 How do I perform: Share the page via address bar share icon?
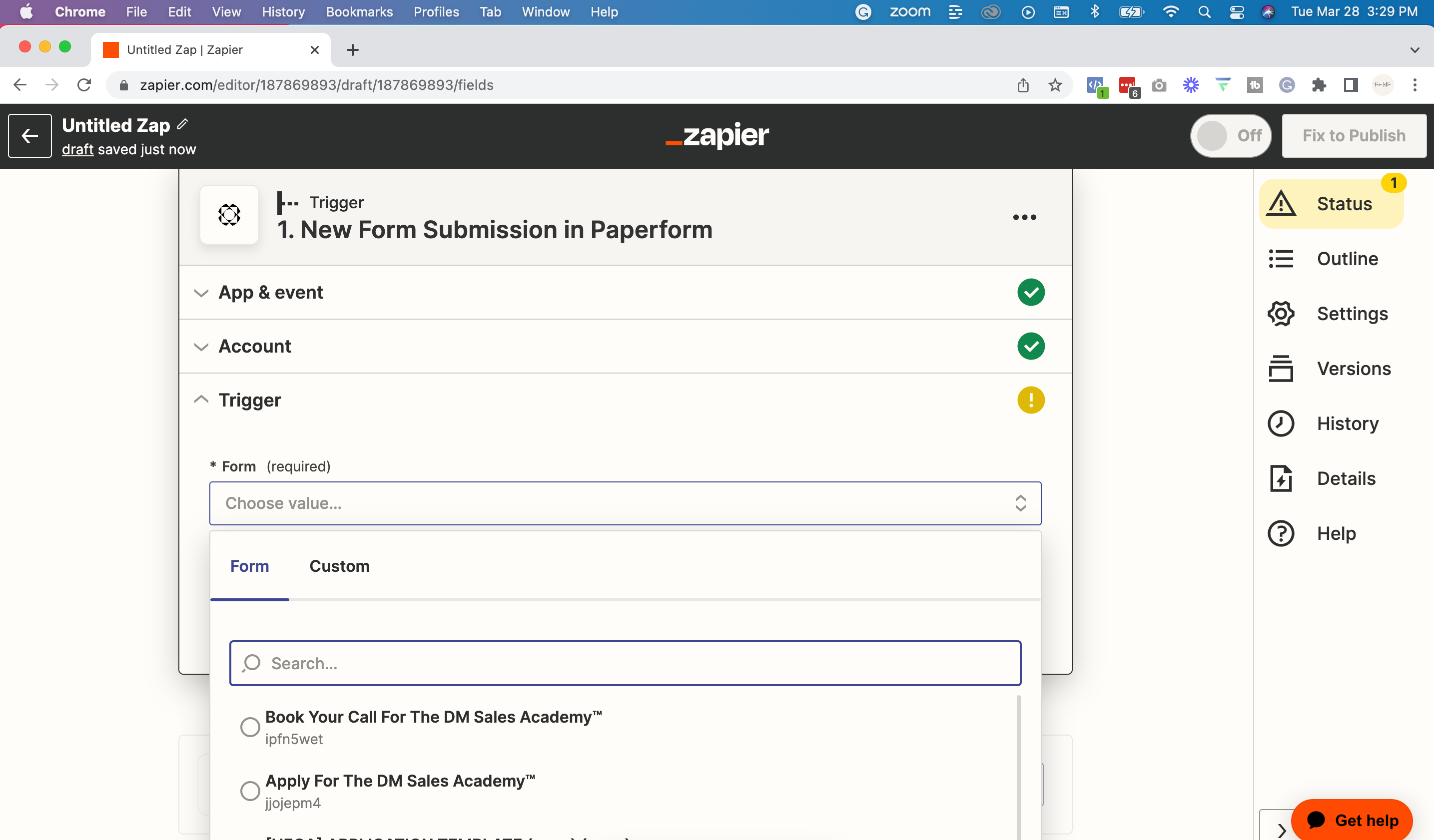click(x=1023, y=85)
